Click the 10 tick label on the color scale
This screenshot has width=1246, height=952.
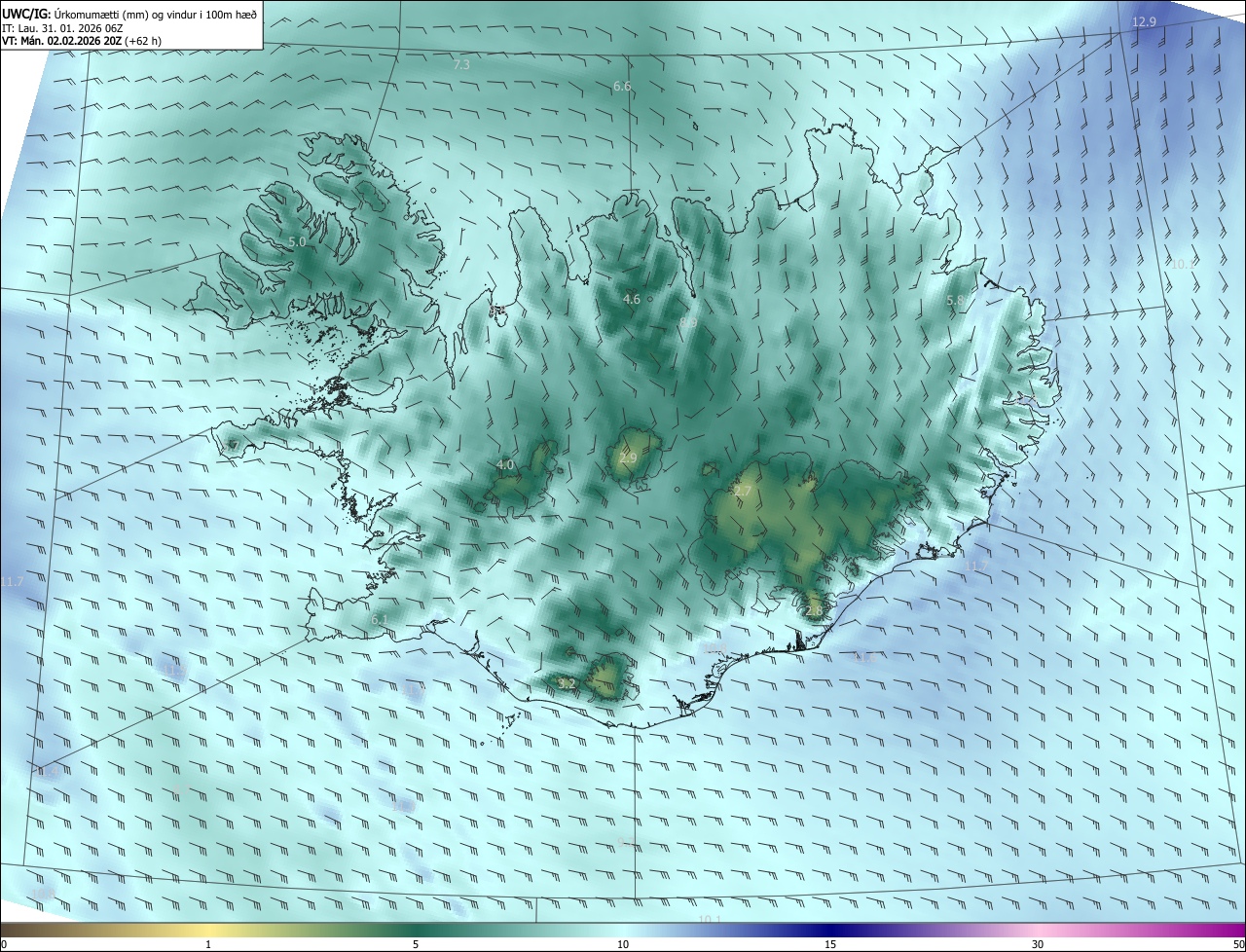tap(623, 944)
